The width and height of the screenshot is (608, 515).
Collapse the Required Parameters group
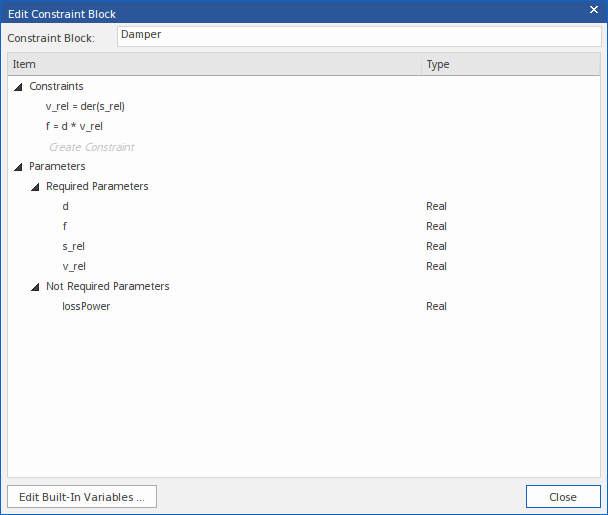click(35, 187)
